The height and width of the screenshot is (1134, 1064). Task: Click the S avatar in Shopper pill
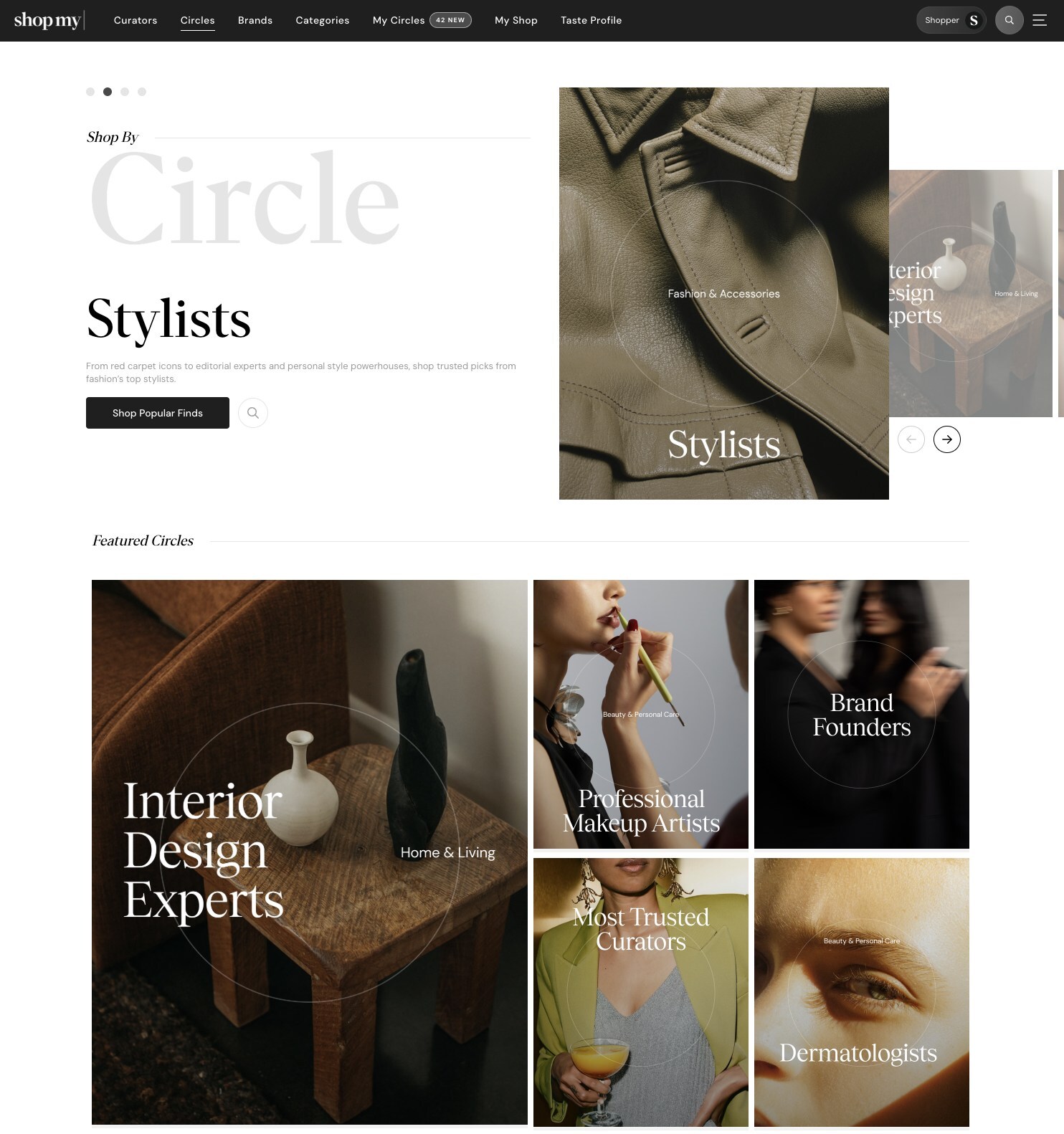point(974,20)
